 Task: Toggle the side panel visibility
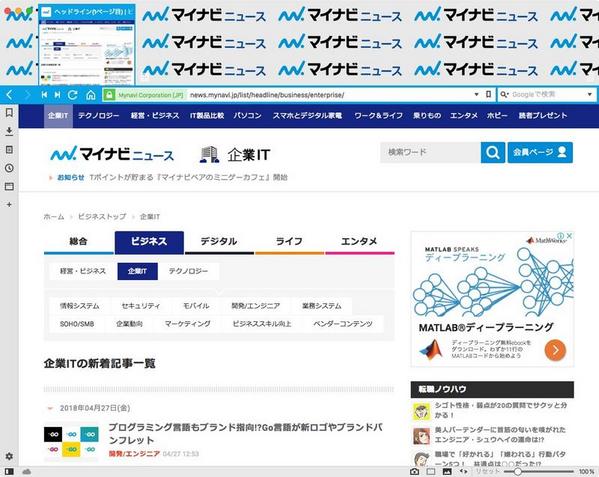(9, 472)
